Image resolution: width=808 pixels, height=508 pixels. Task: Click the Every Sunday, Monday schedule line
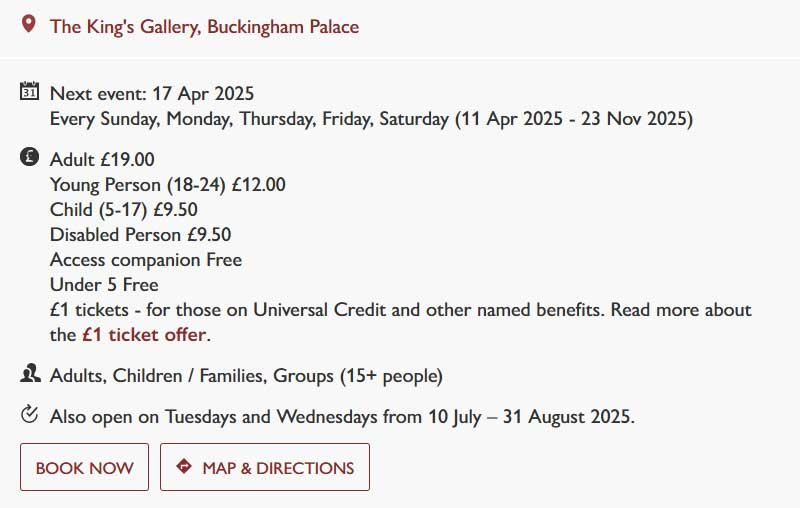pyautogui.click(x=370, y=119)
